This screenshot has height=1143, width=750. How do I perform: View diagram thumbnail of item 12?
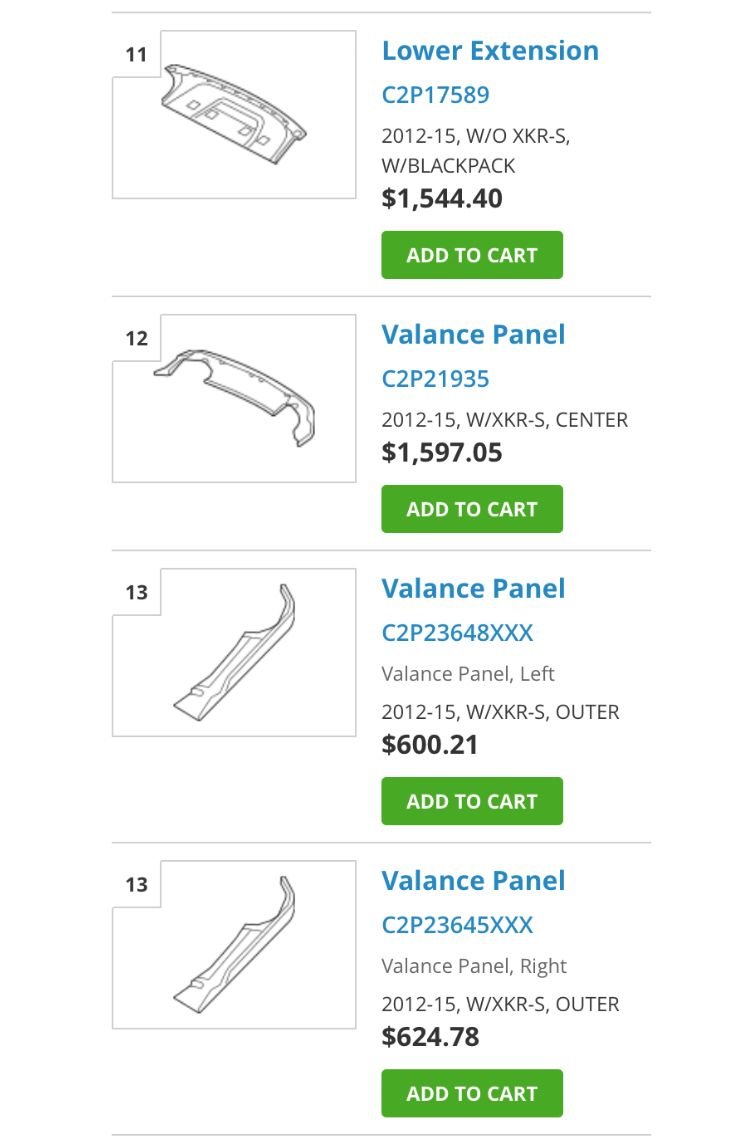[x=234, y=398]
